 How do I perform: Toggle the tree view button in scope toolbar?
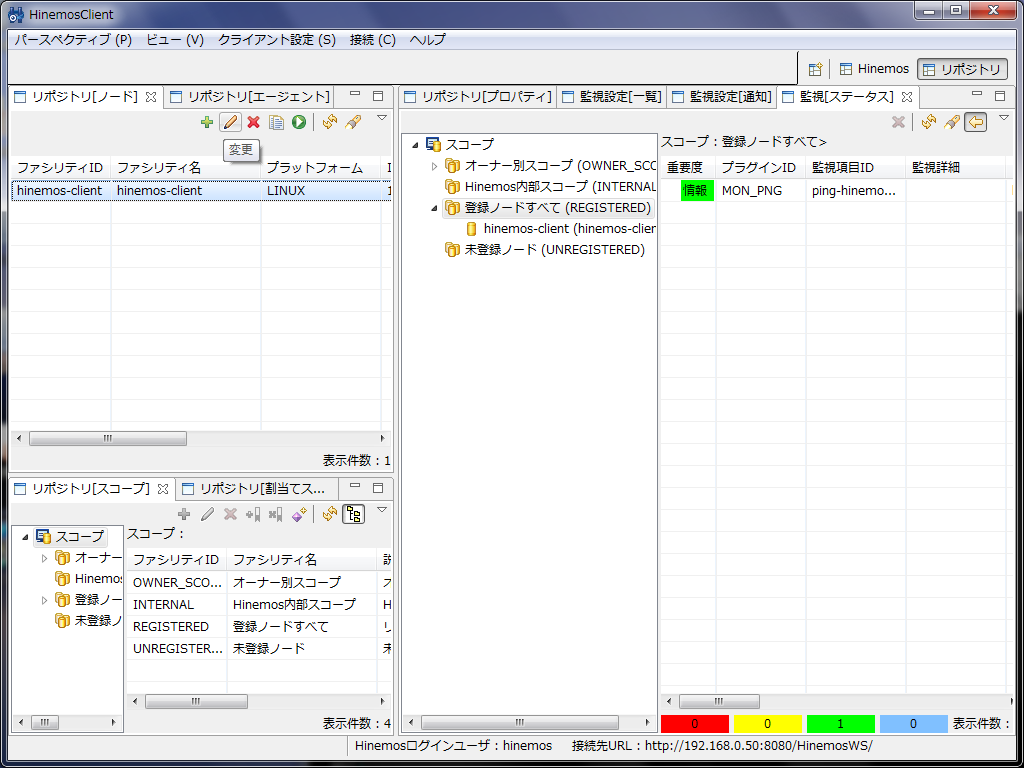[353, 515]
